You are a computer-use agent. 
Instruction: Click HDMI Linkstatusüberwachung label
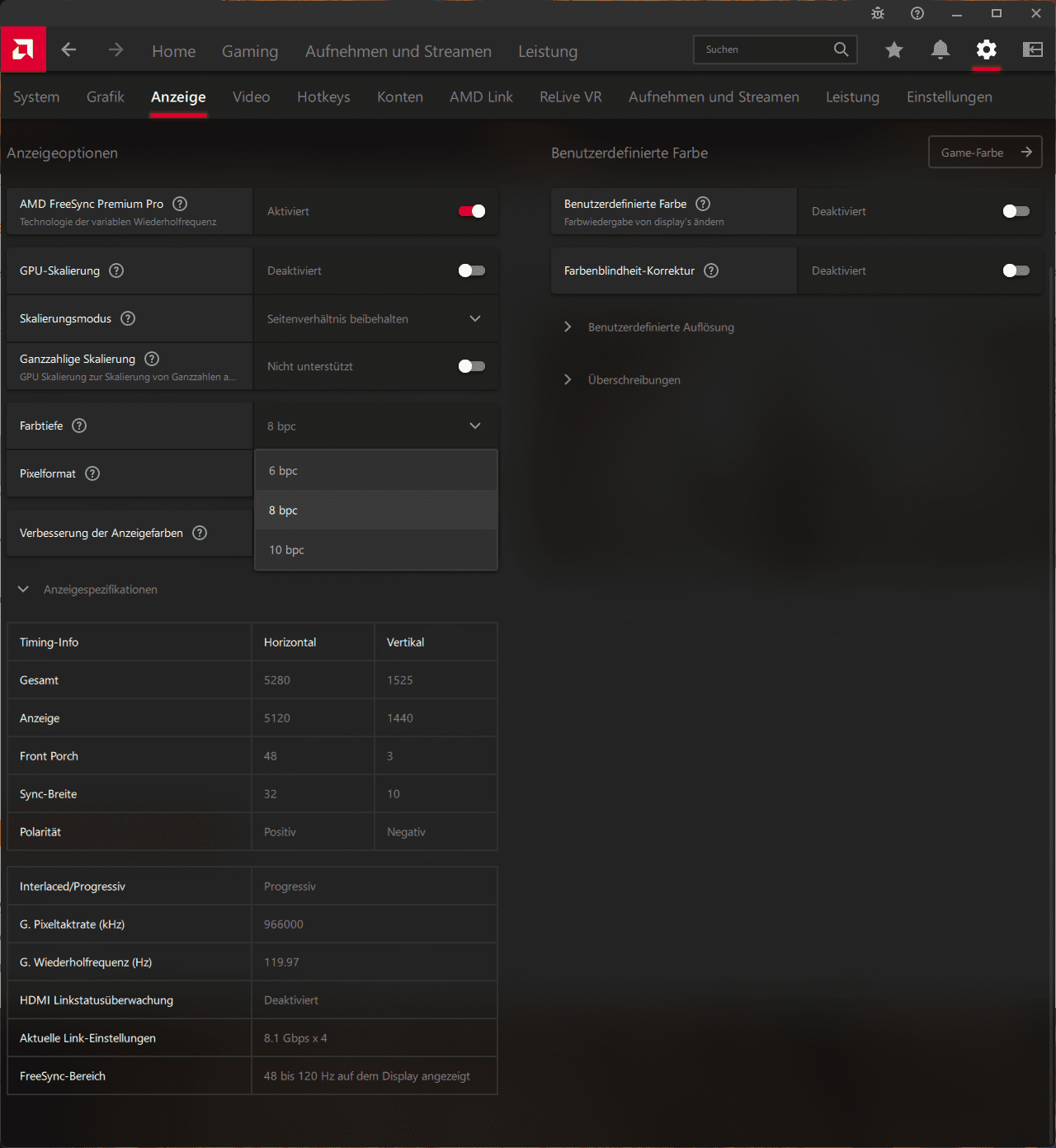coord(97,1000)
